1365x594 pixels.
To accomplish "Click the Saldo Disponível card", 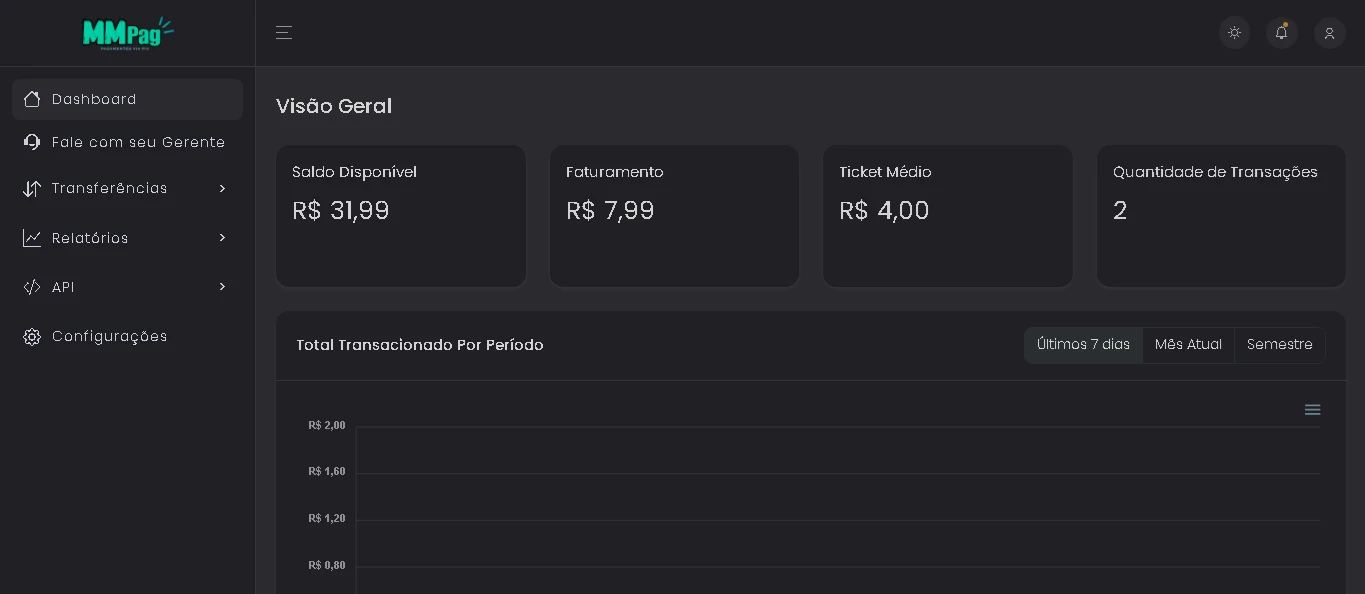I will (x=400, y=216).
